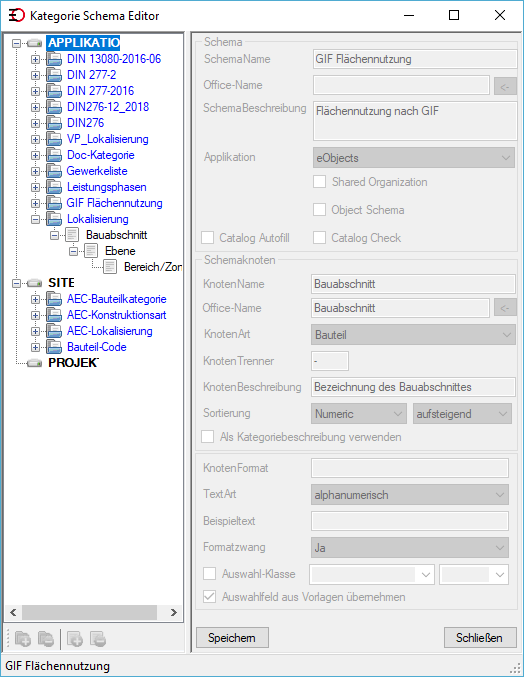This screenshot has width=524, height=677.
Task: Click the folder icon of Gewerkeliste
Action: (x=54, y=171)
